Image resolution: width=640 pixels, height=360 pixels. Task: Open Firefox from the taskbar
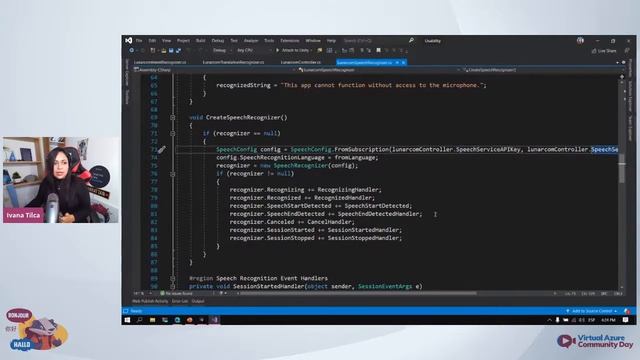click(189, 320)
